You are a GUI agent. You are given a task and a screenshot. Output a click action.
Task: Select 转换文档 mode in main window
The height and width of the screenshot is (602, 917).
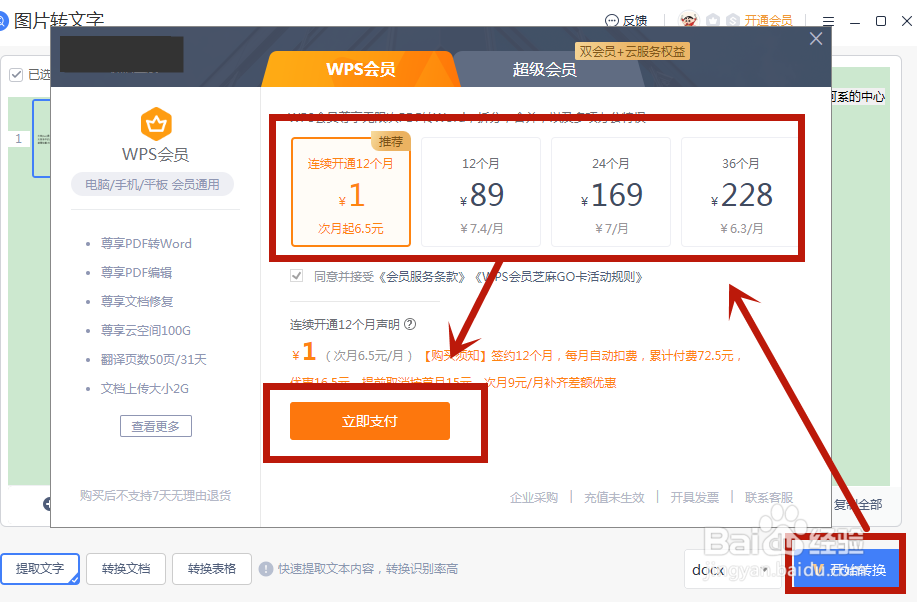(x=126, y=569)
